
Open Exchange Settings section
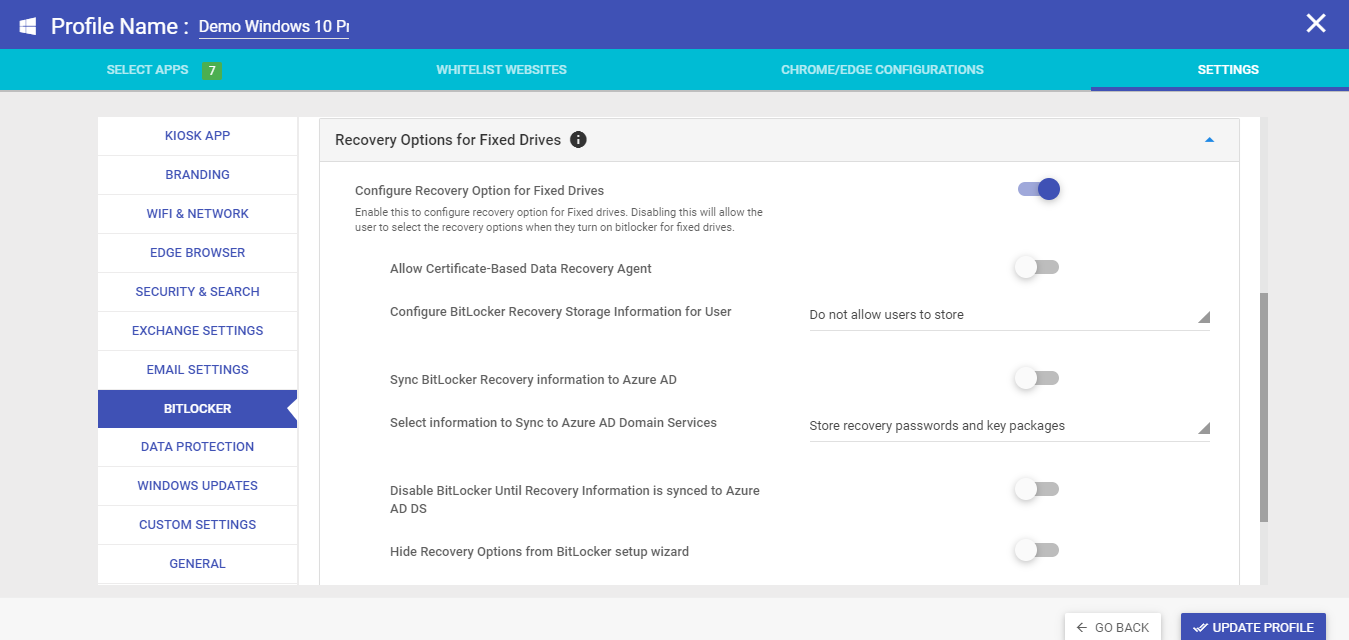[198, 331]
